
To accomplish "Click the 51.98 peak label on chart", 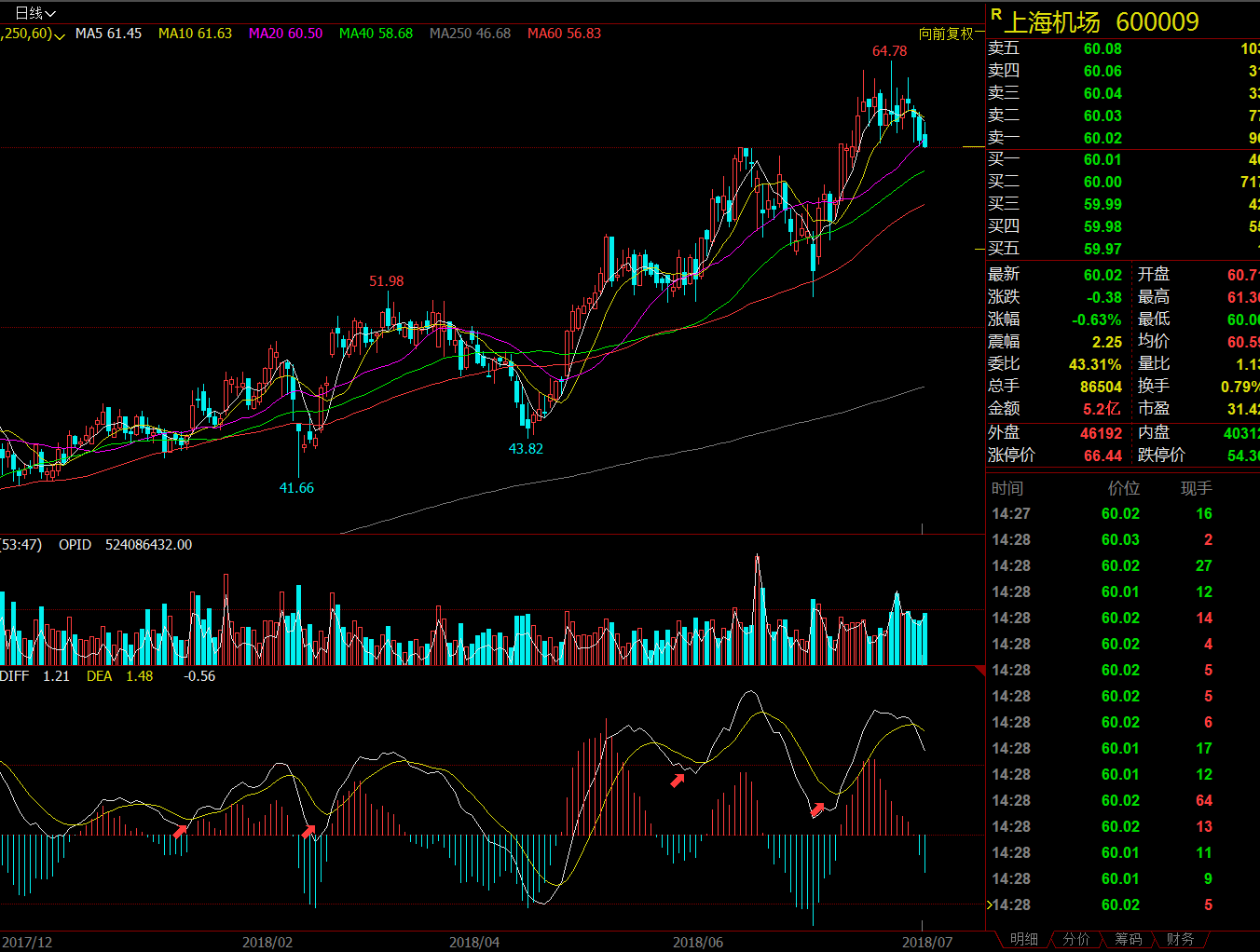I will 387,281.
